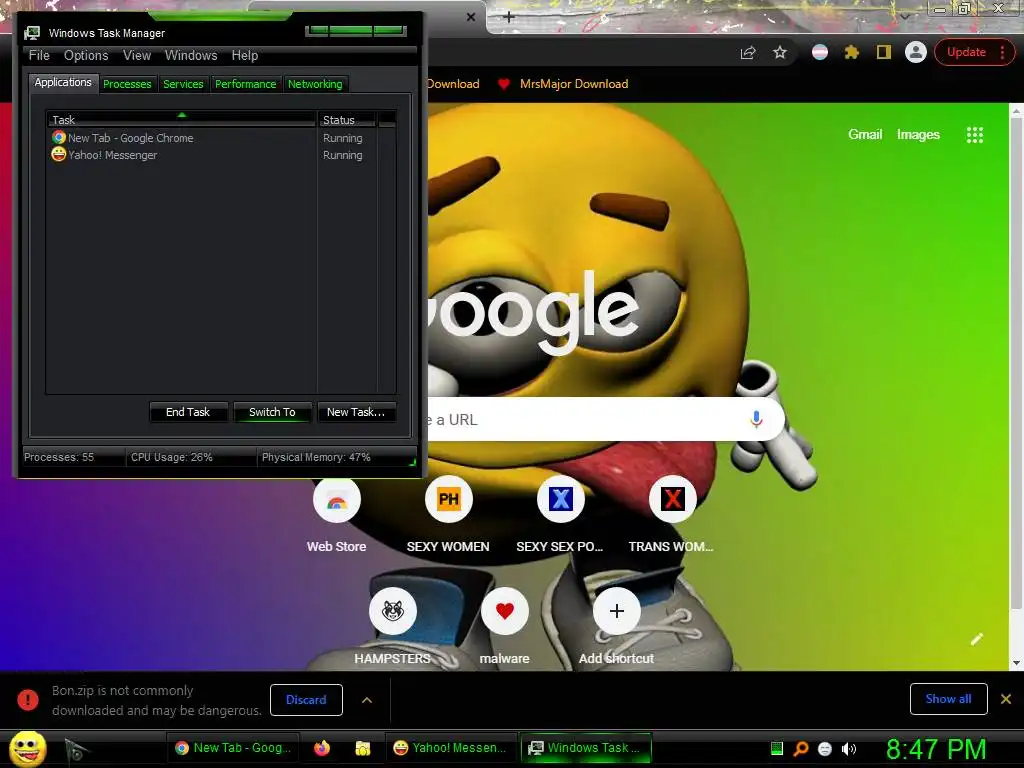Click the orange magnifier tray icon
1024x768 pixels.
click(801, 749)
